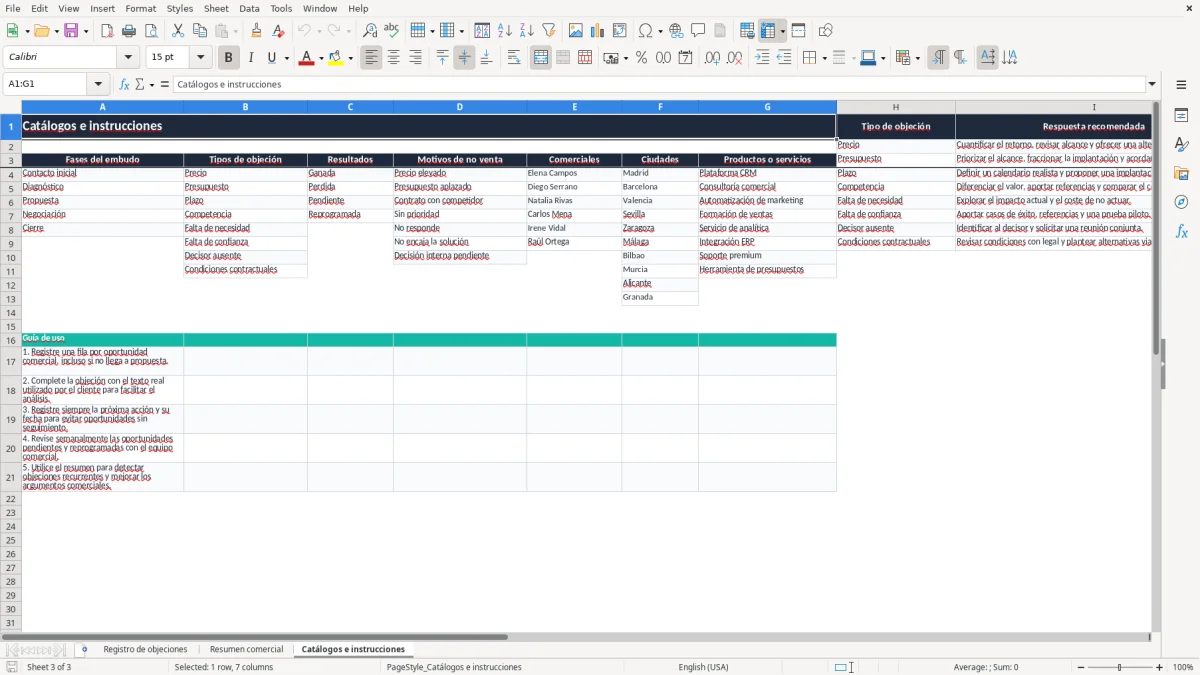Select column D header
This screenshot has width=1200, height=675.
(x=460, y=107)
